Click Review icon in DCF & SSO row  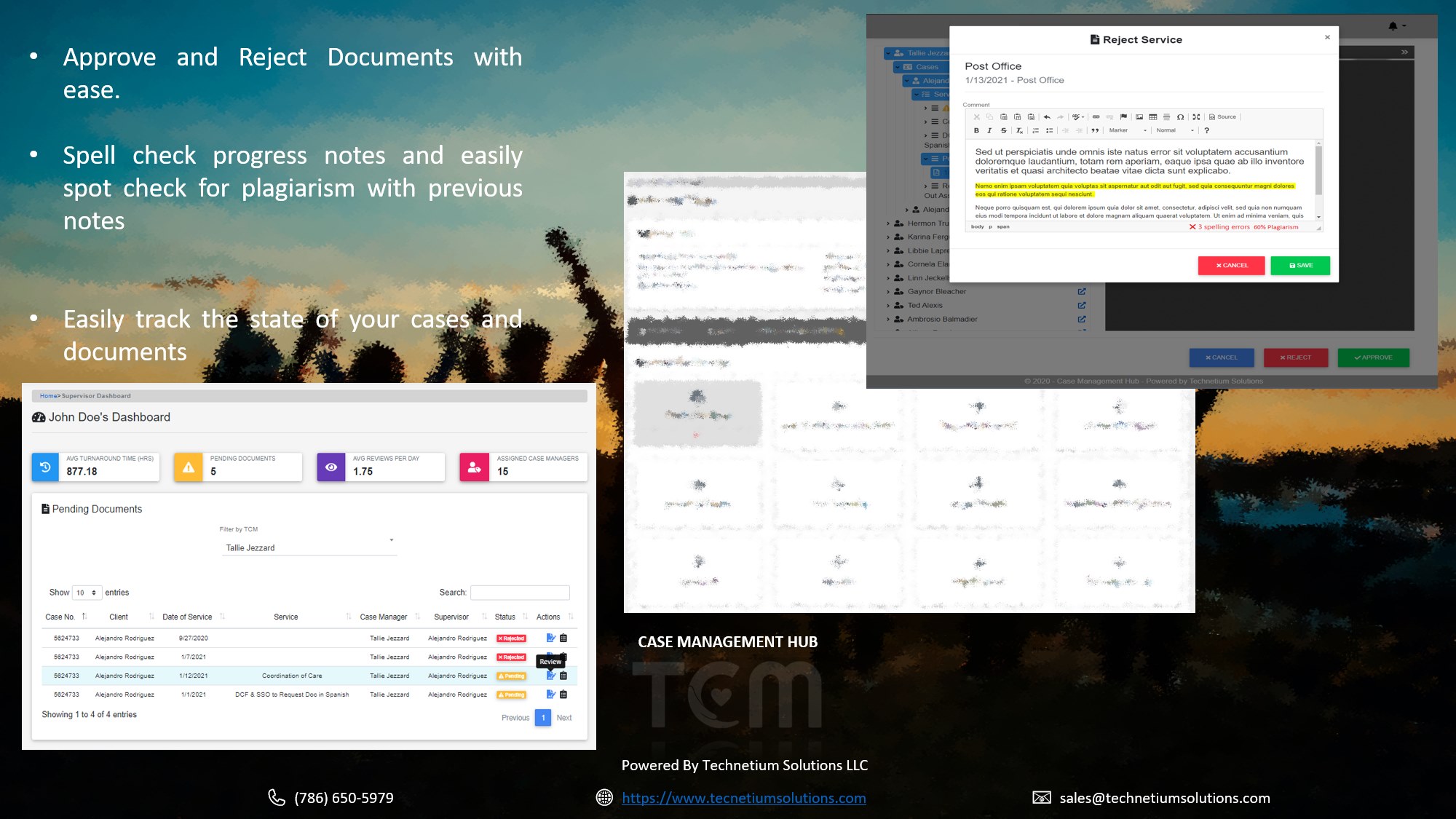point(551,695)
